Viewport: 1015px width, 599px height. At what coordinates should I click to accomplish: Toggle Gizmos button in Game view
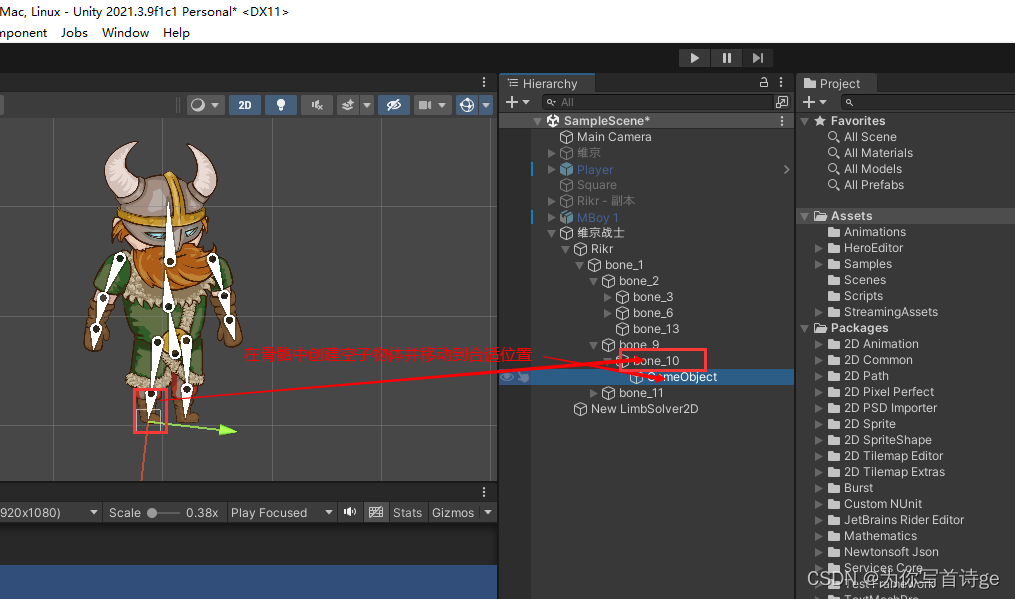(453, 513)
